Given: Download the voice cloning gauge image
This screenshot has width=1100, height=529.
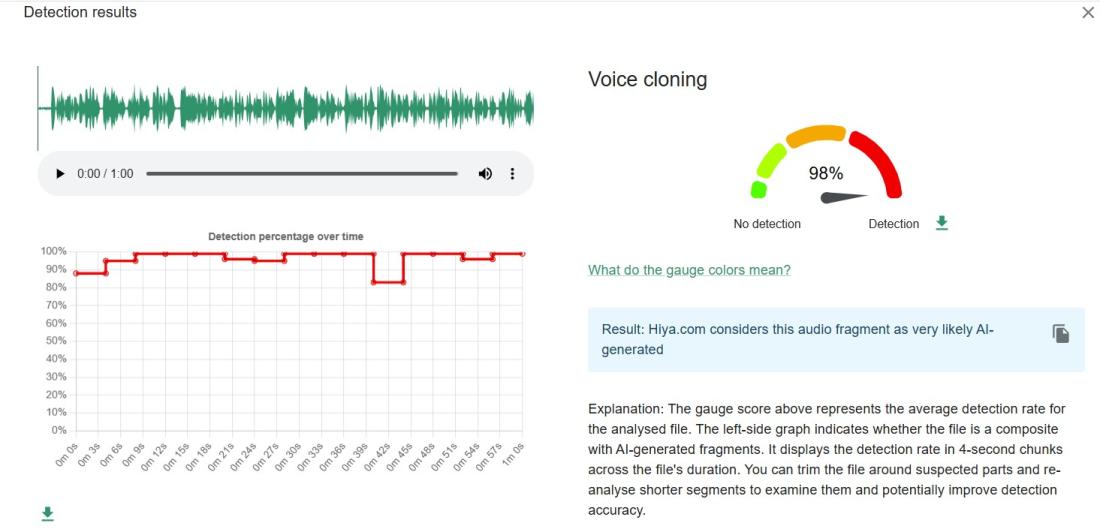Looking at the screenshot, I should pyautogui.click(x=941, y=223).
